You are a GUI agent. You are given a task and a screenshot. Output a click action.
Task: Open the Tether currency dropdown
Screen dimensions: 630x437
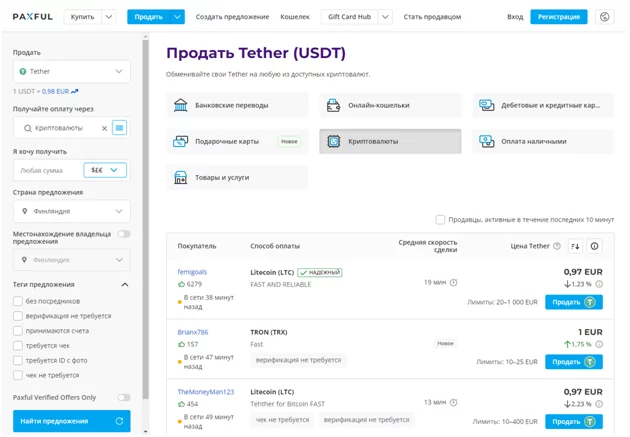[x=72, y=72]
